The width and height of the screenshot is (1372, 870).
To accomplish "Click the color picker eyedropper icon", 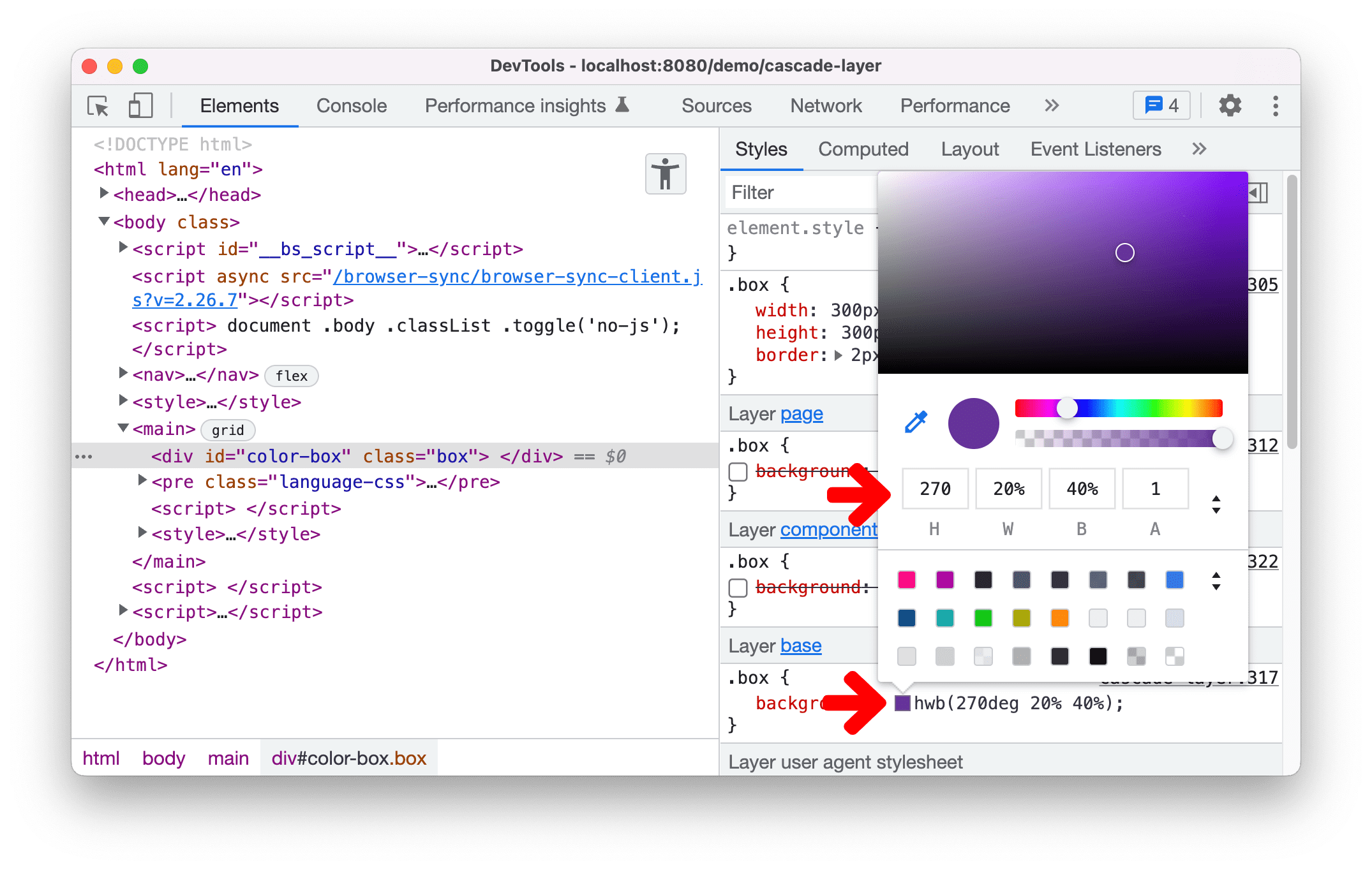I will pyautogui.click(x=916, y=422).
